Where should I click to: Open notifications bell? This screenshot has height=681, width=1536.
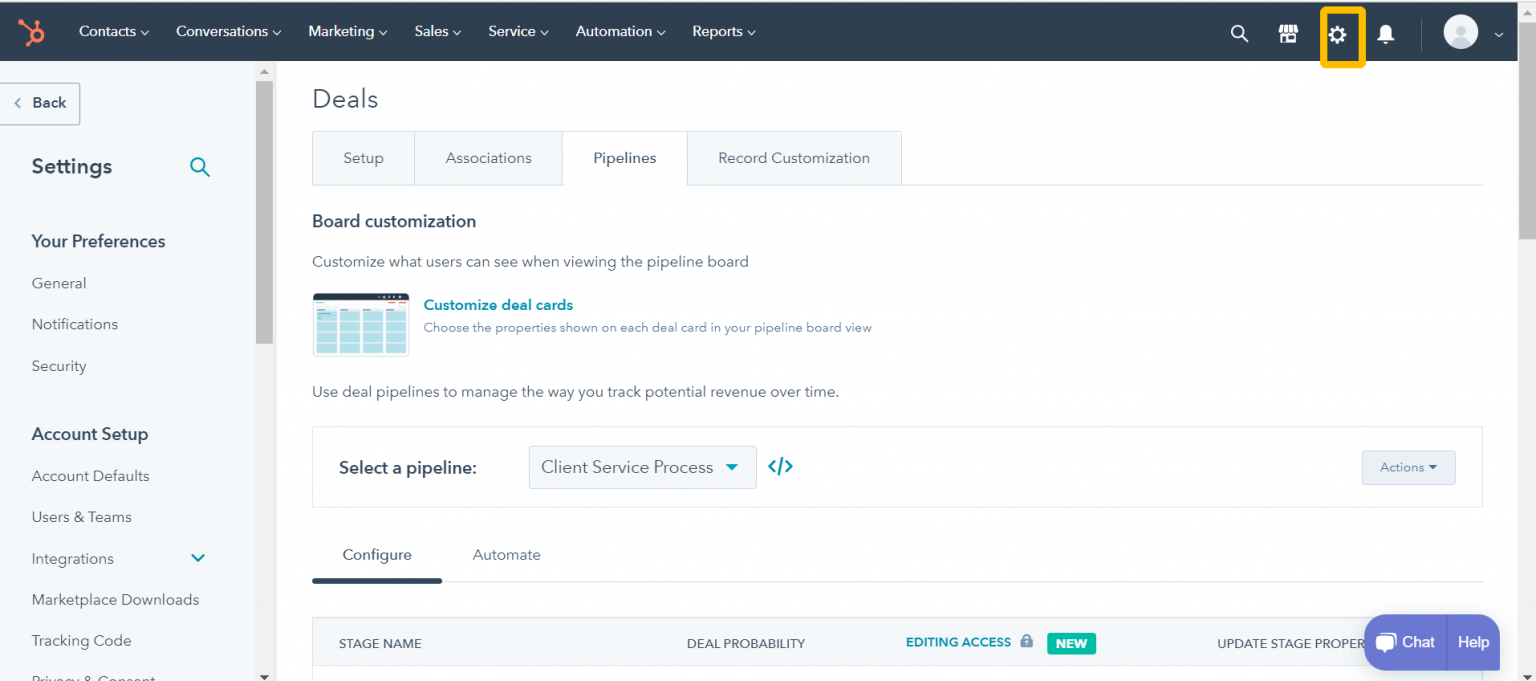[x=1385, y=33]
